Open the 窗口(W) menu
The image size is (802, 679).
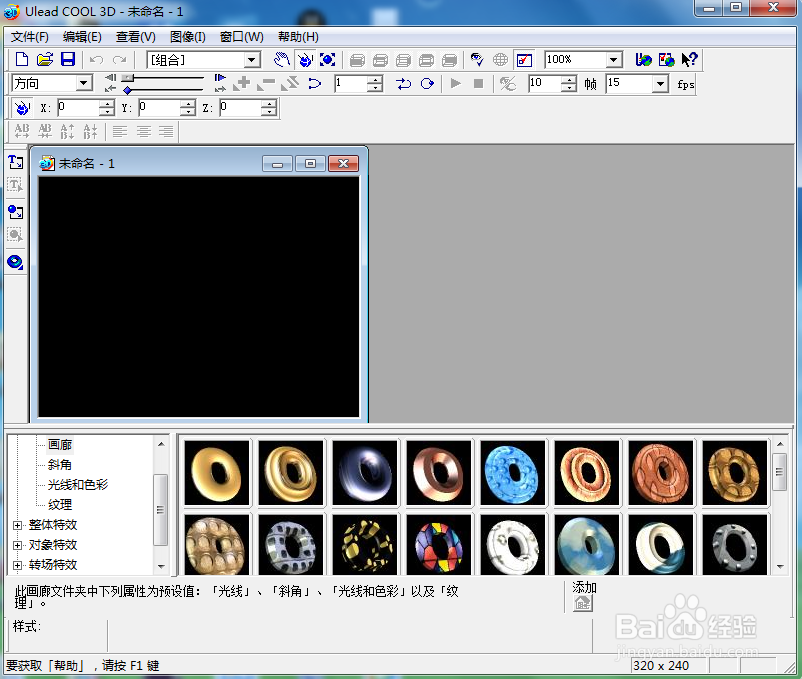241,37
